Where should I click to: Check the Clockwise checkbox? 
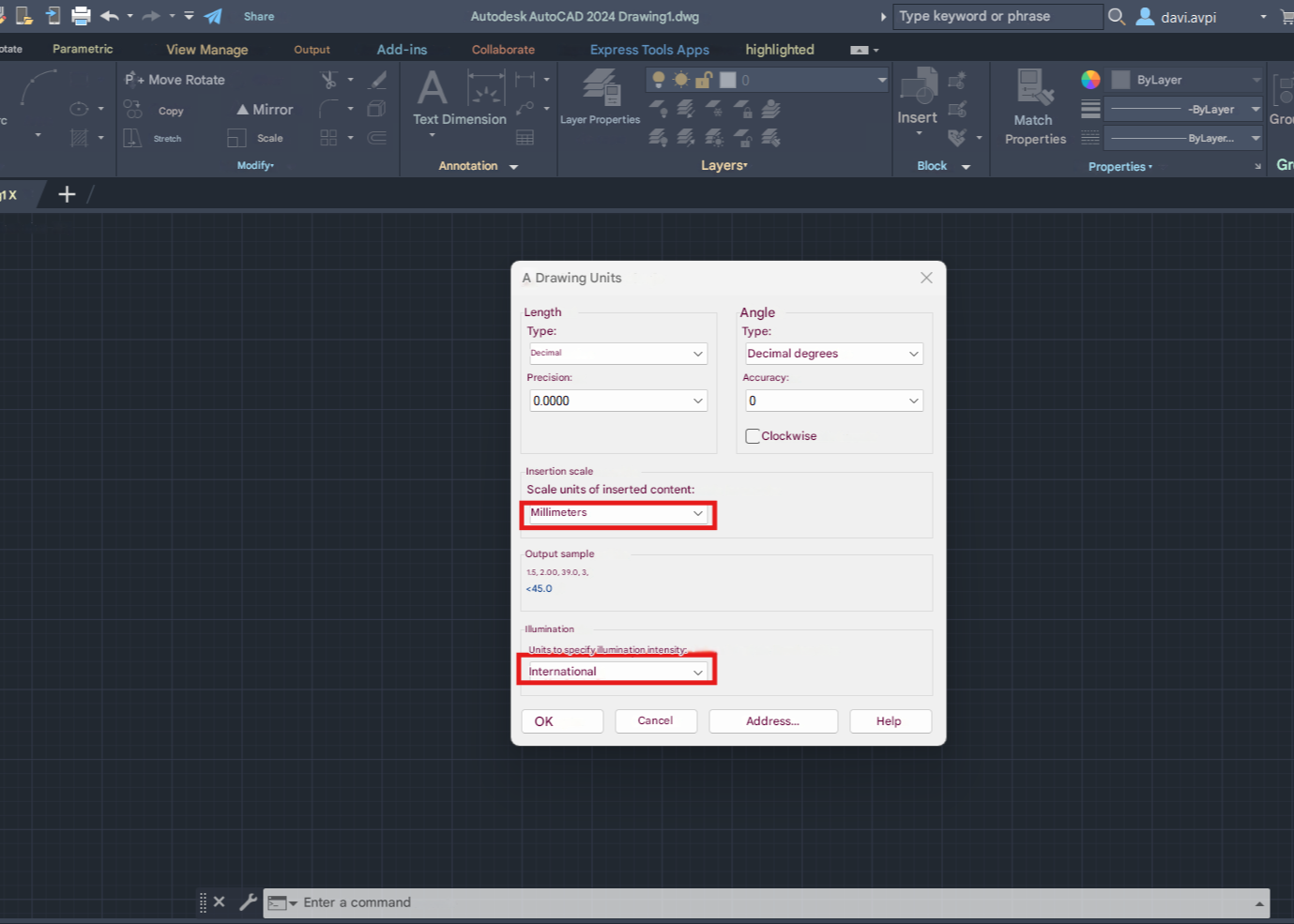(753, 436)
